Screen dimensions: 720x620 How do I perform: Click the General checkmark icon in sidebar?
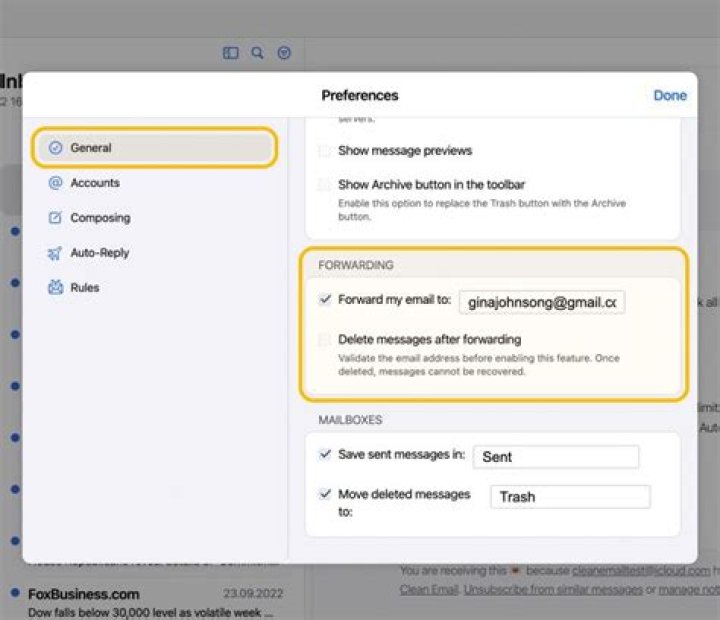click(55, 148)
